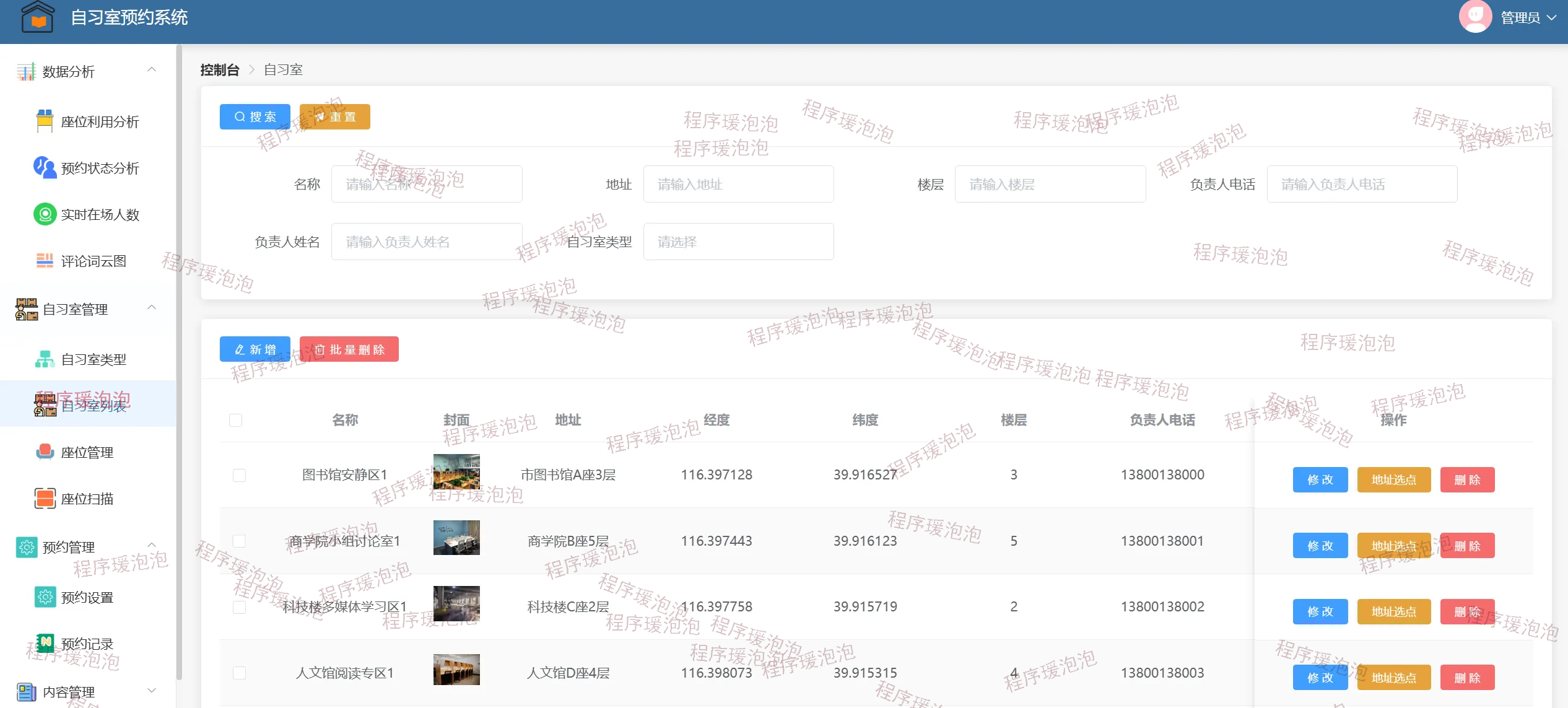Screen dimensions: 1568x708
Task: Open 座位扫描 via its scan icon
Action: [45, 499]
